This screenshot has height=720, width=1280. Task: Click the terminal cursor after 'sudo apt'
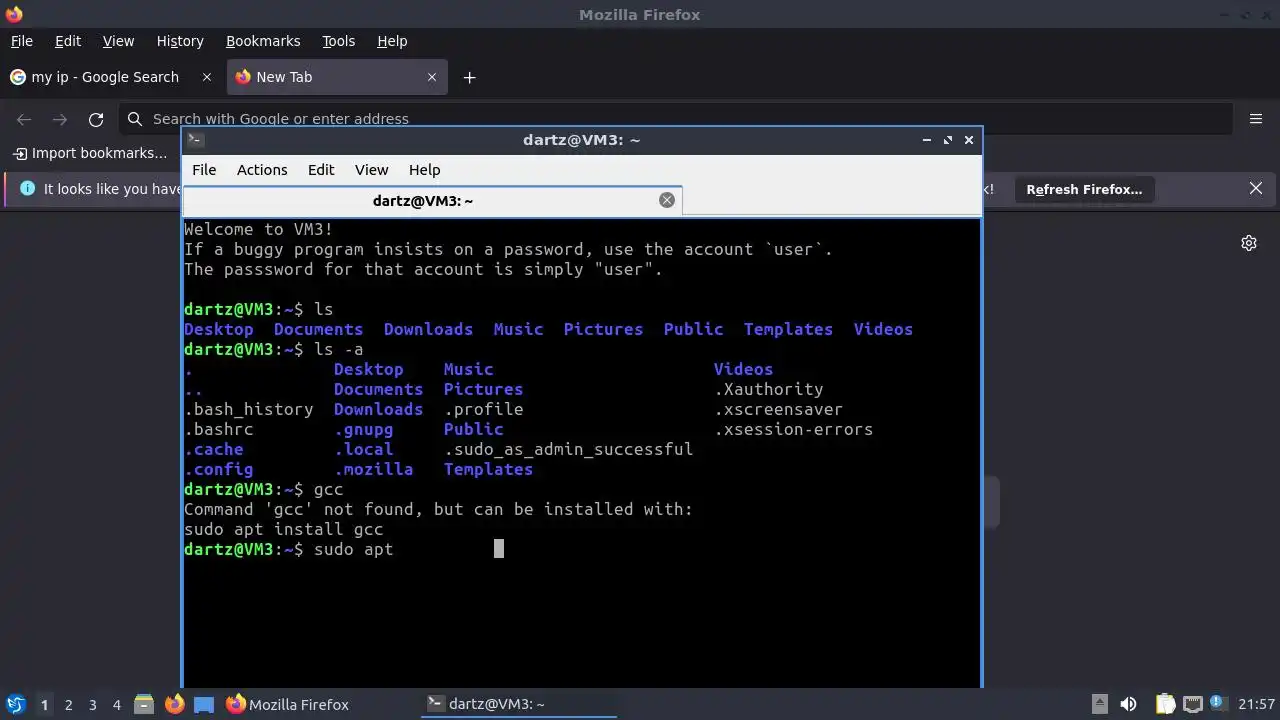[x=499, y=548]
